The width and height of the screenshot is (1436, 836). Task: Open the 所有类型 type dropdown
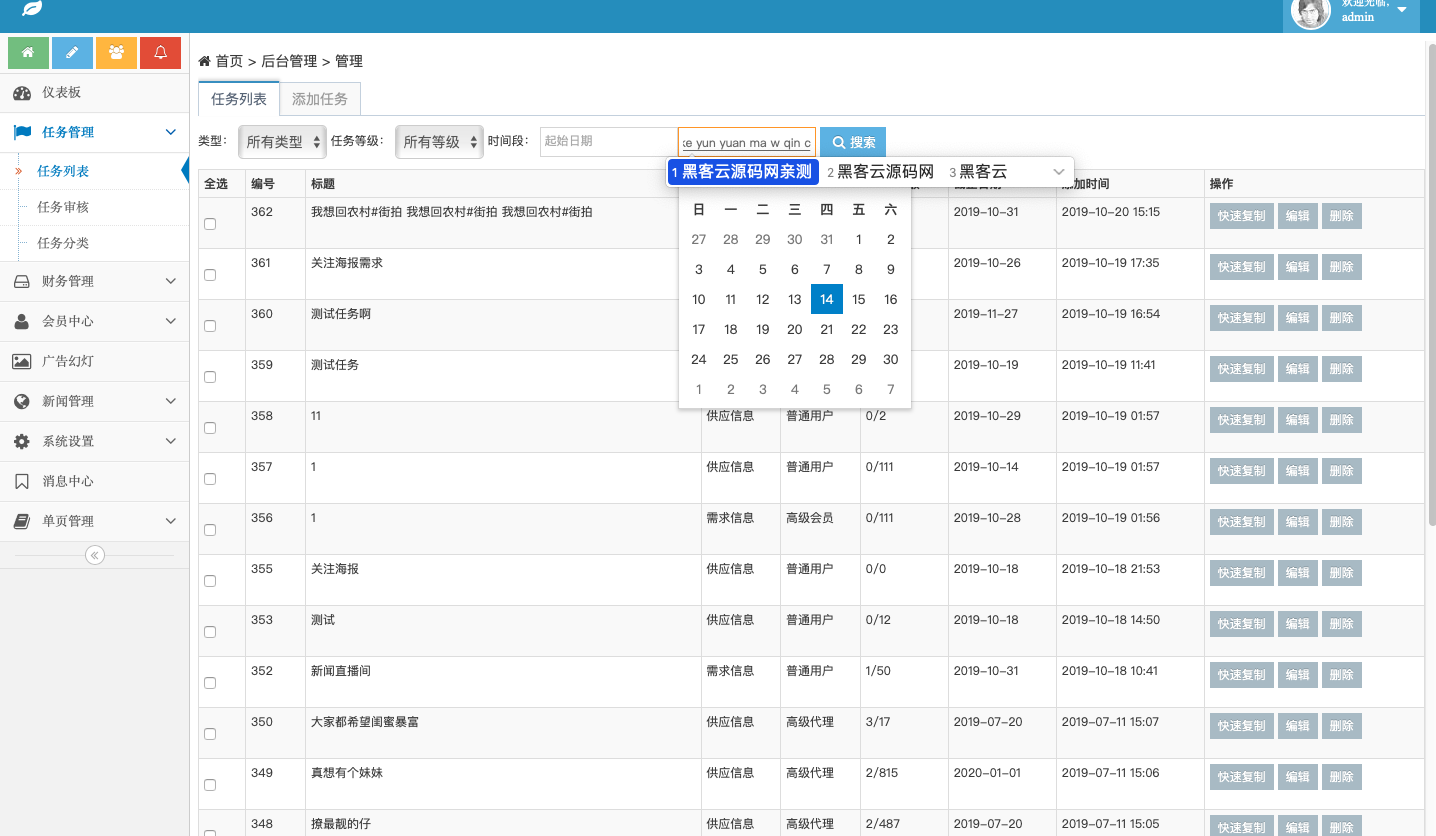point(283,142)
